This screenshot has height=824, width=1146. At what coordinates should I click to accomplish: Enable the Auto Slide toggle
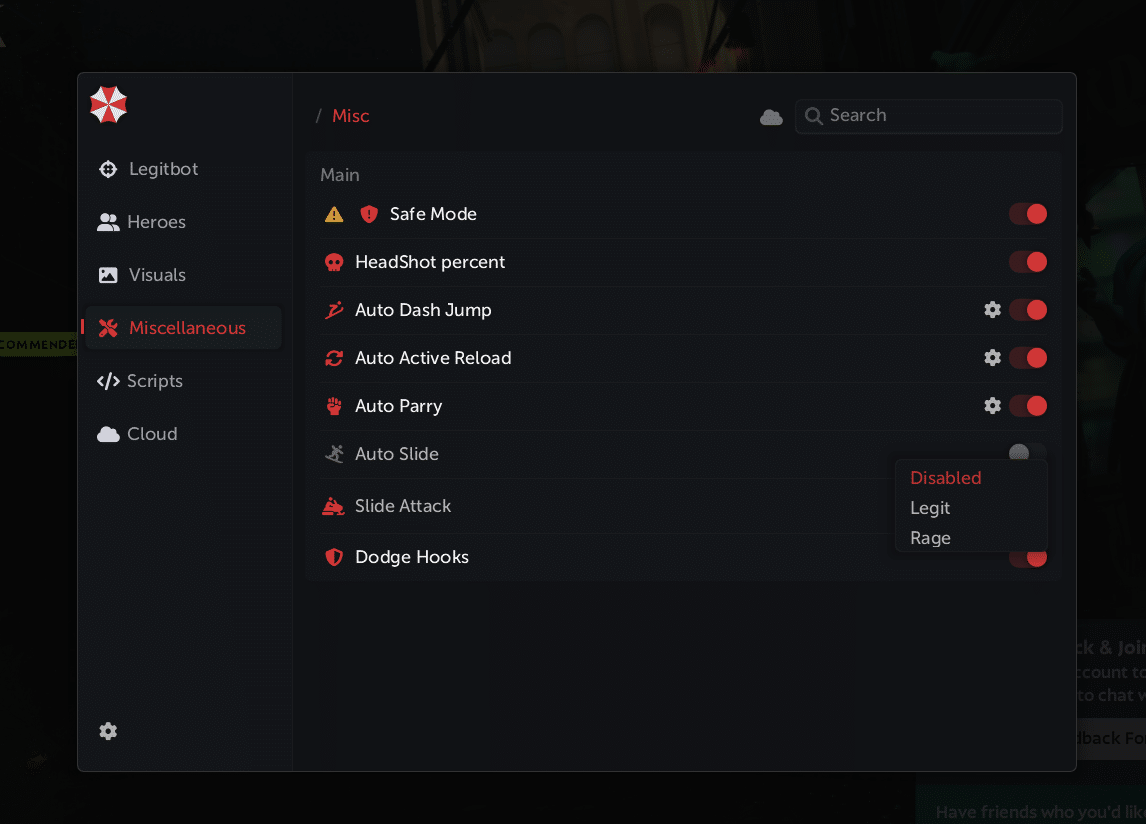pos(1027,453)
